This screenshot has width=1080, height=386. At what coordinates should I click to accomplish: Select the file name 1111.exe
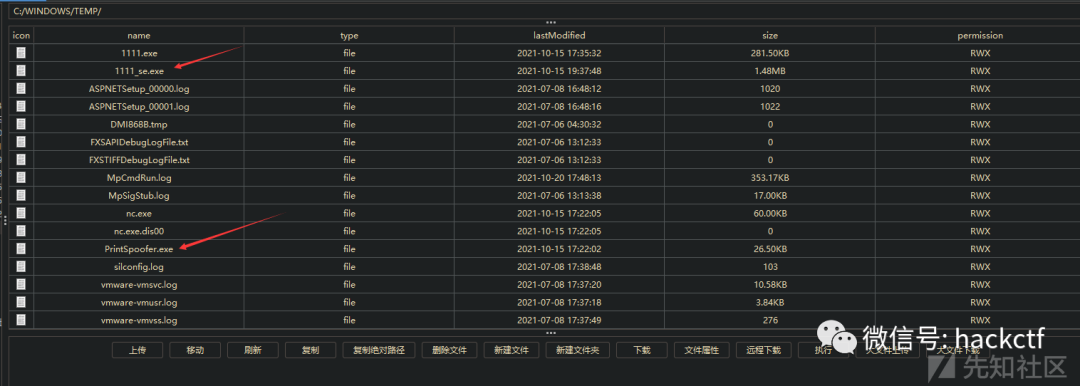[138, 52]
